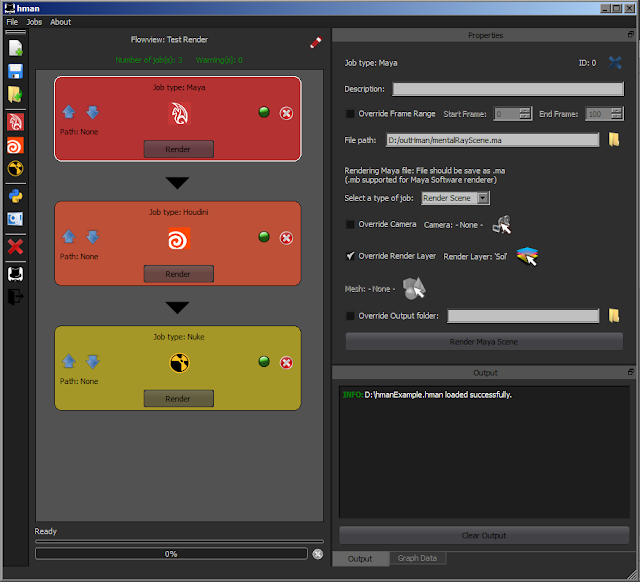Screen dimensions: 640x582
Task: Add a Maya job from sidebar
Action: click(x=16, y=122)
